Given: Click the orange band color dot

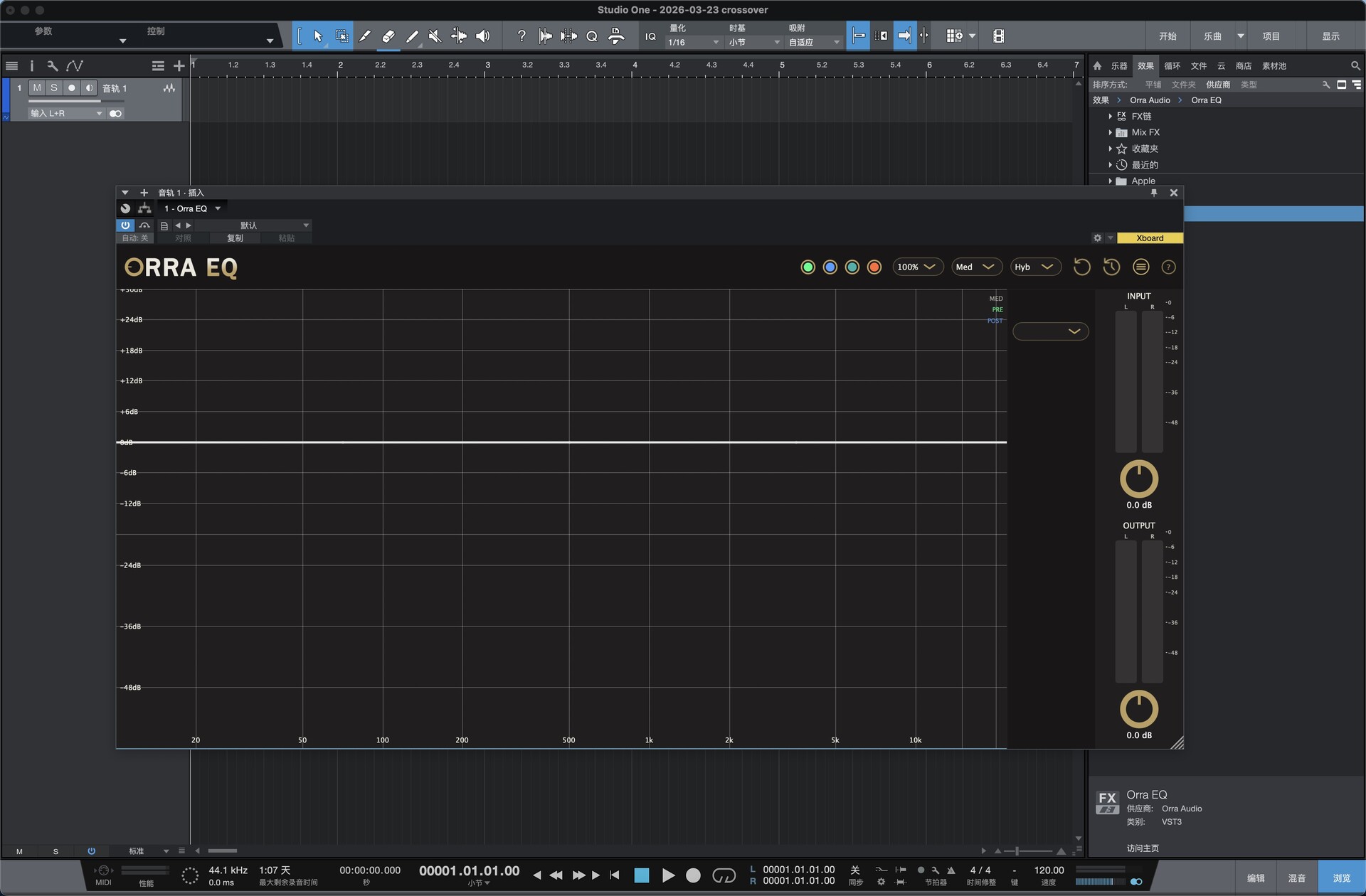Looking at the screenshot, I should (874, 267).
